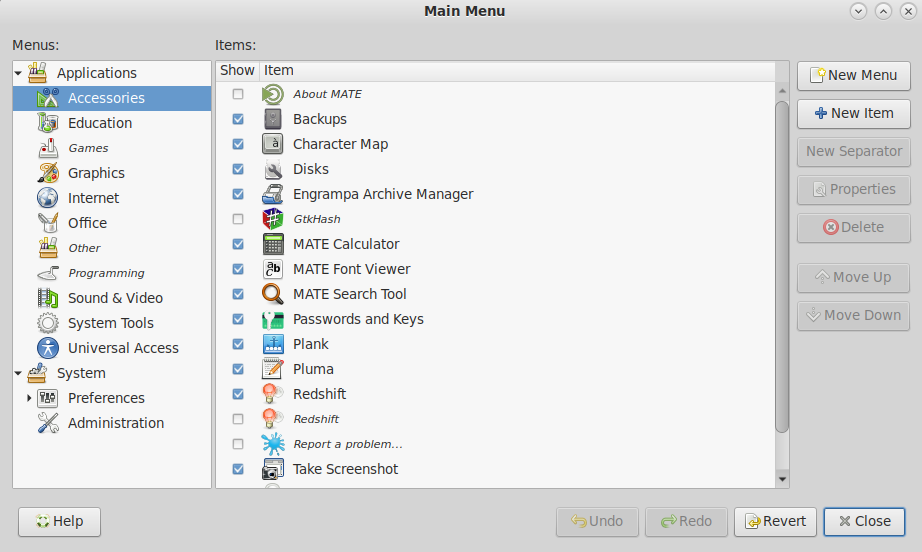The image size is (922, 552).
Task: Click the Pluma notepad icon
Action: pos(273,369)
